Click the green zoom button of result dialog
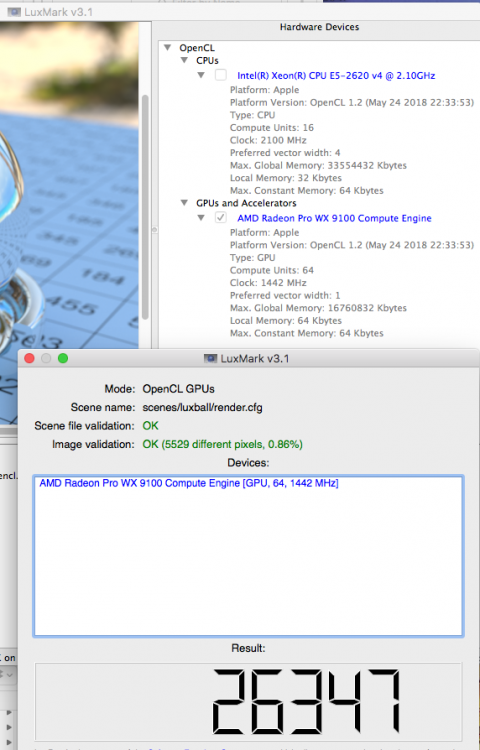The image size is (480, 750). pyautogui.click(x=63, y=358)
